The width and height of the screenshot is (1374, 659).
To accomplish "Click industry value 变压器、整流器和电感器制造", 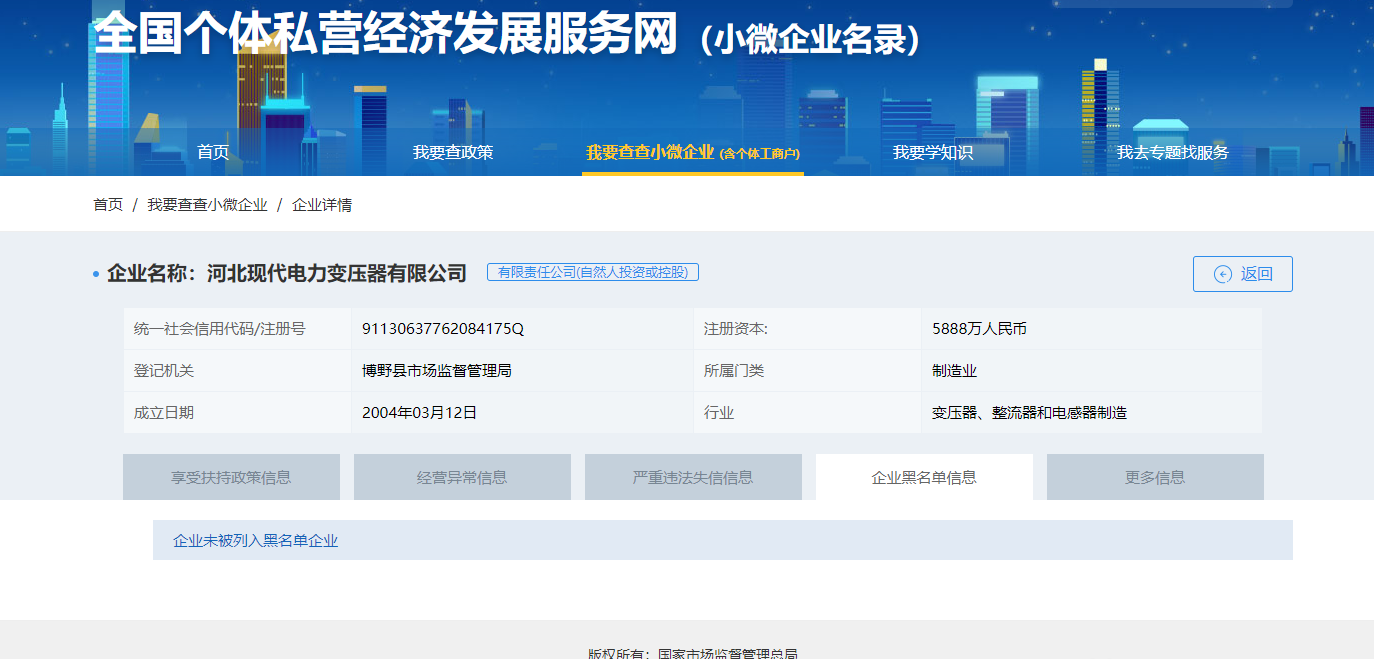I will click(1029, 412).
